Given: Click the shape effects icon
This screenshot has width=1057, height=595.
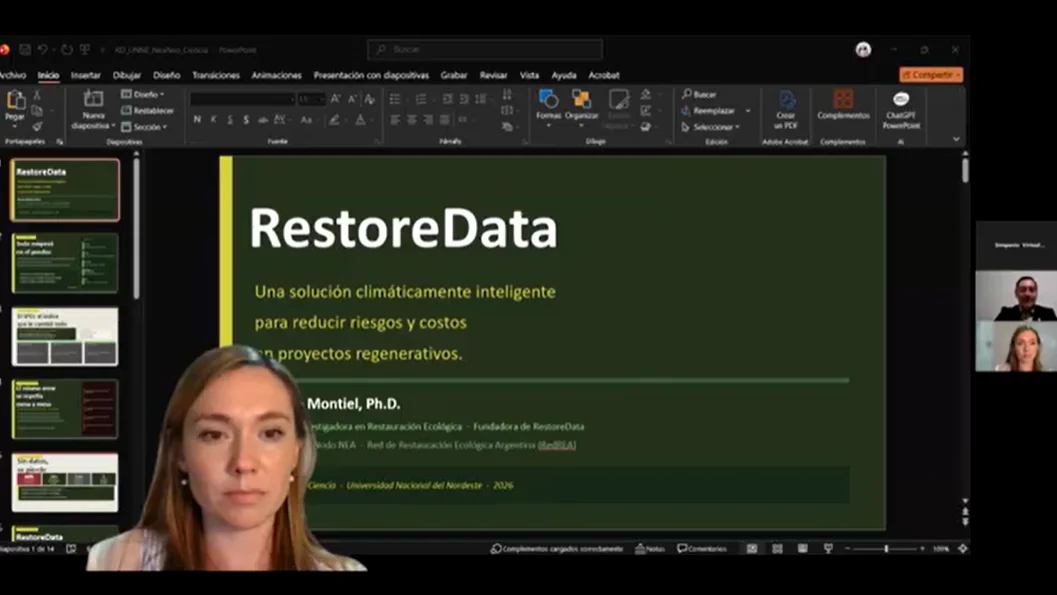Looking at the screenshot, I should pos(646,127).
